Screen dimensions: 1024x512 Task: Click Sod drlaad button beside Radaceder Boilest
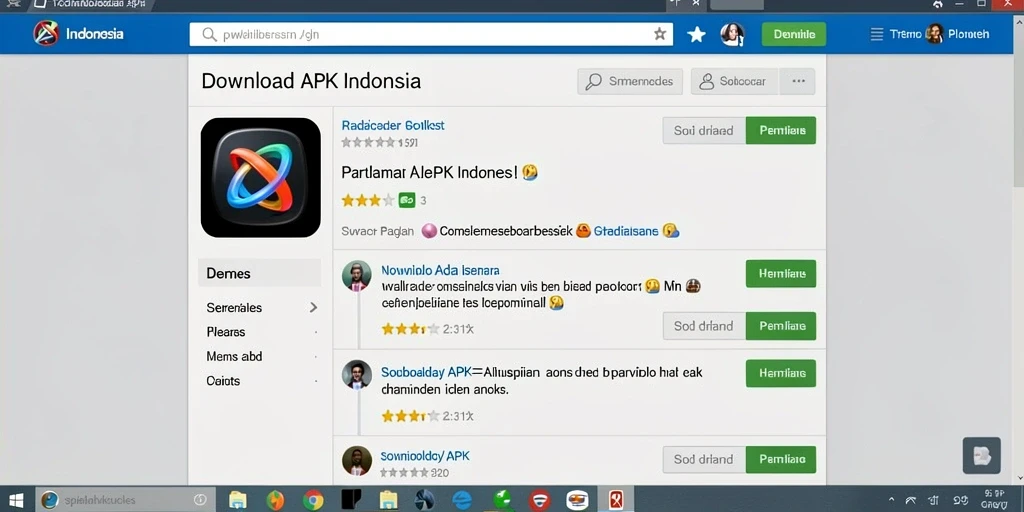(703, 131)
